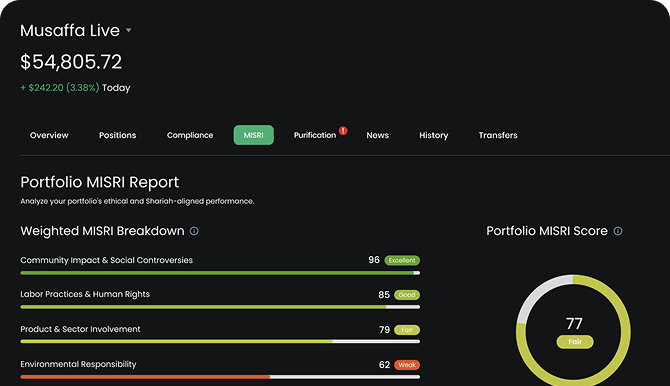Click the Community Impact & Social Controversies progress bar
Screen dimensions: 670x386
[x=220, y=273]
